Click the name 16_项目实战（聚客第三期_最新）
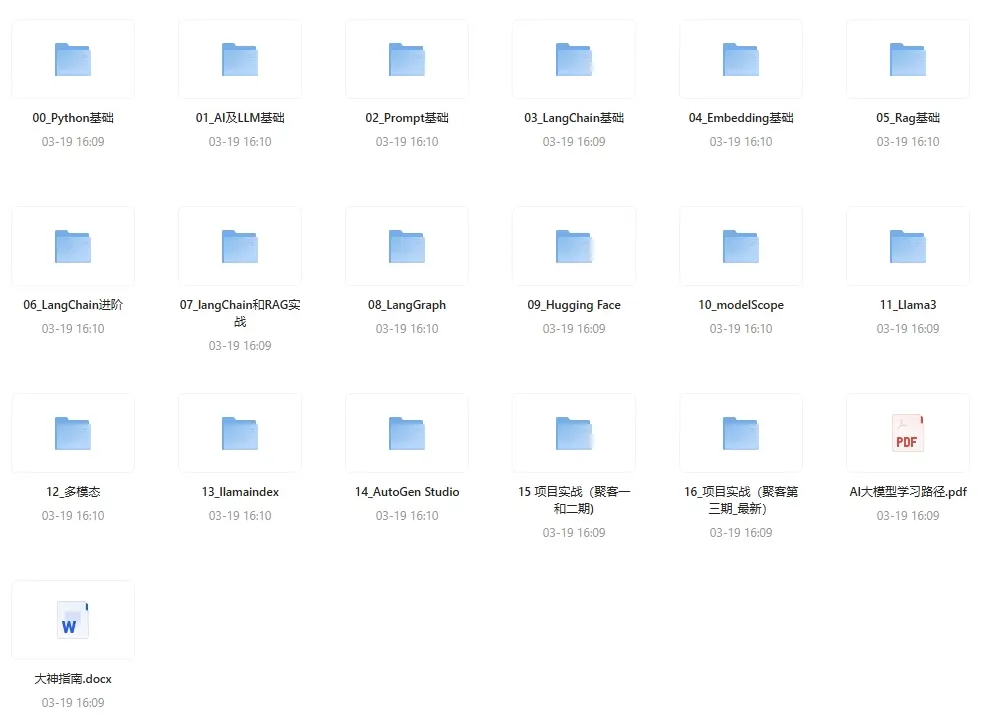Image resolution: width=1004 pixels, height=721 pixels. tap(741, 500)
